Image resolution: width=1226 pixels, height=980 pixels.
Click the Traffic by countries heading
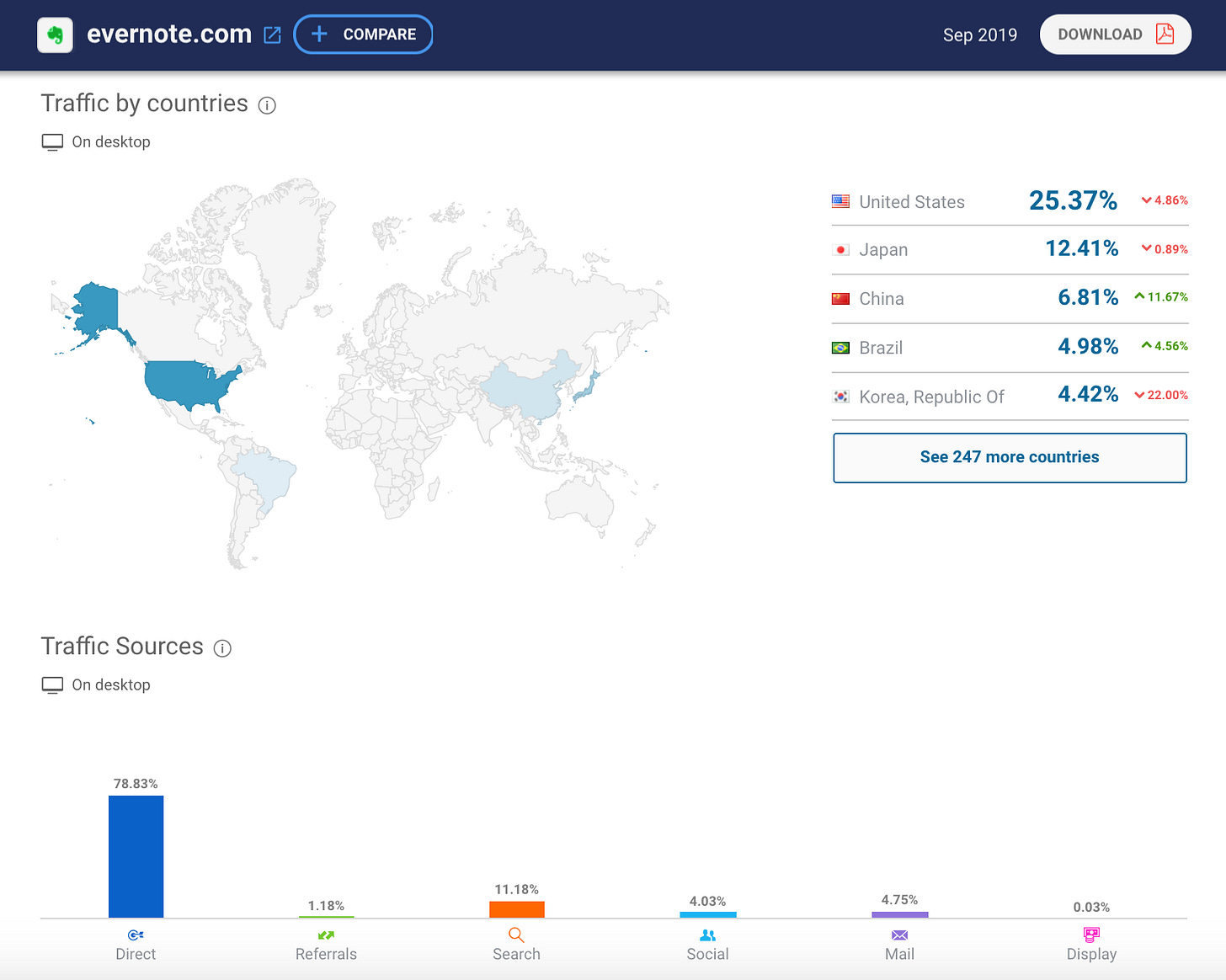[145, 104]
